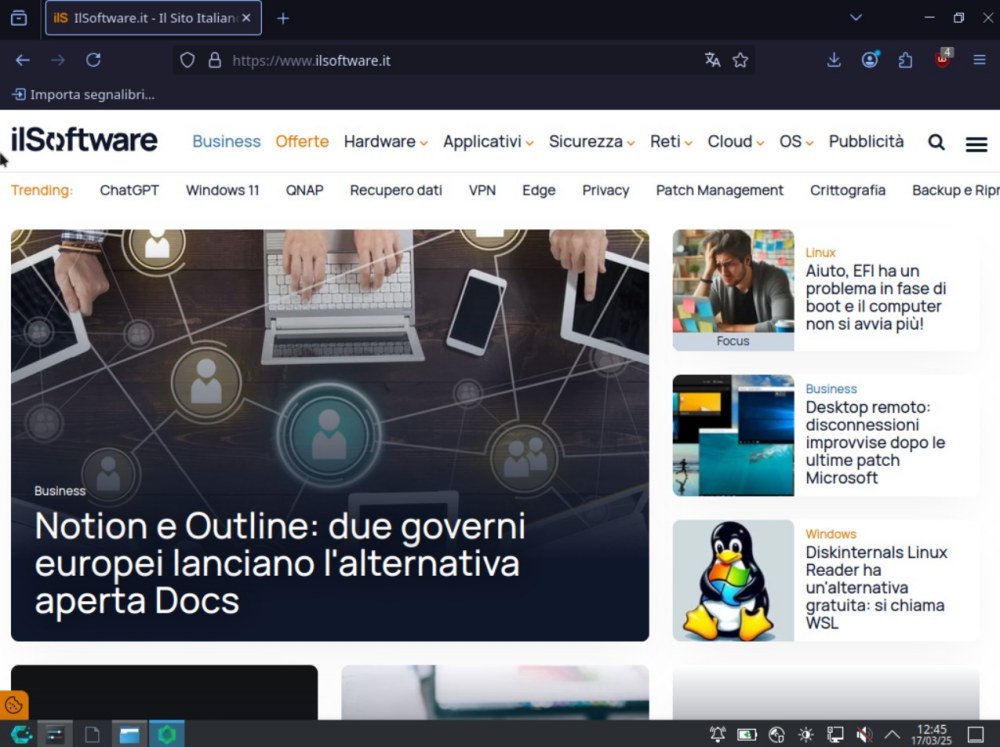Open the Business section
This screenshot has height=747, width=1000.
tap(226, 141)
